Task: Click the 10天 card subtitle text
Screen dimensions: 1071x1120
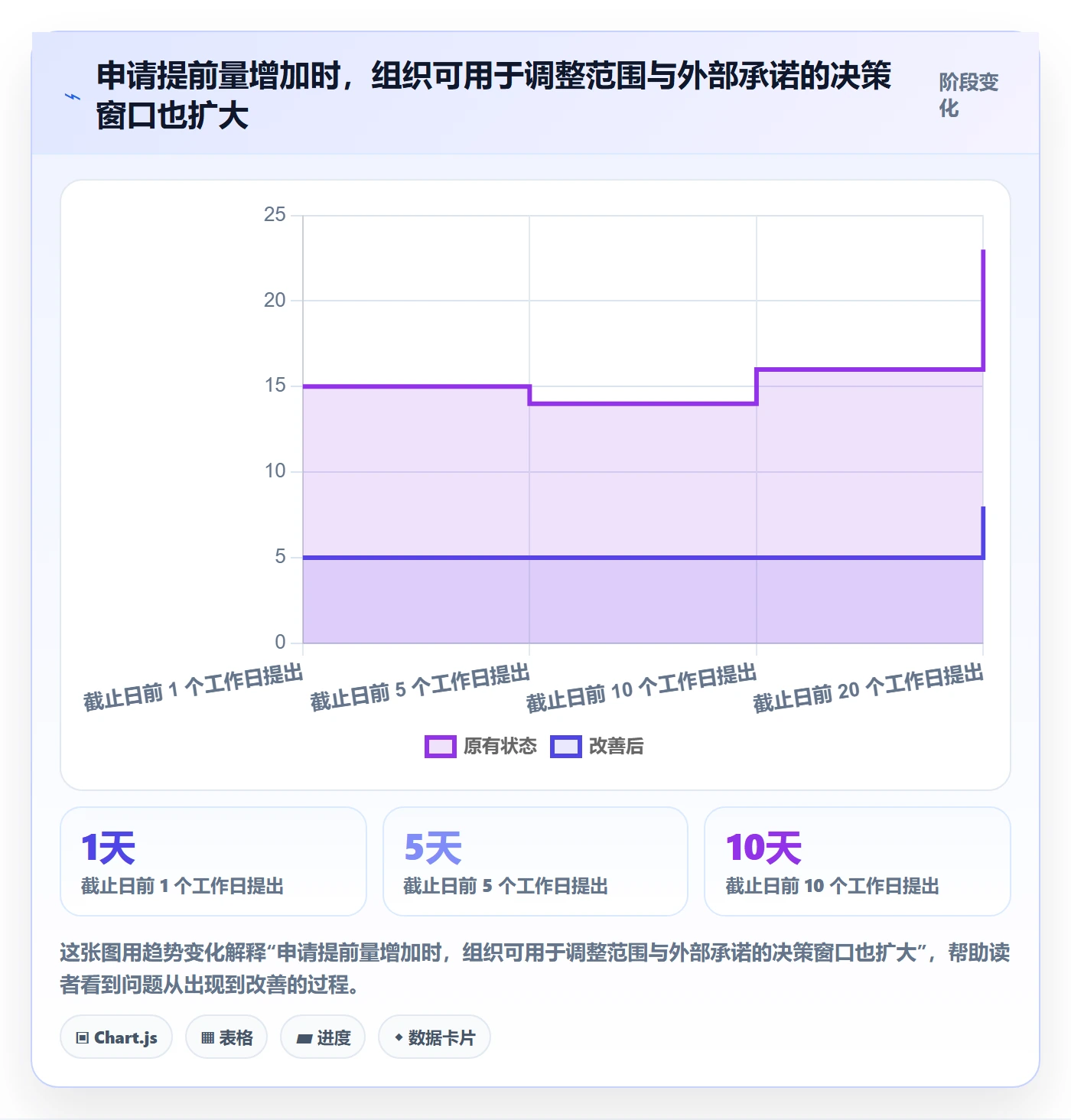Action: coord(832,886)
